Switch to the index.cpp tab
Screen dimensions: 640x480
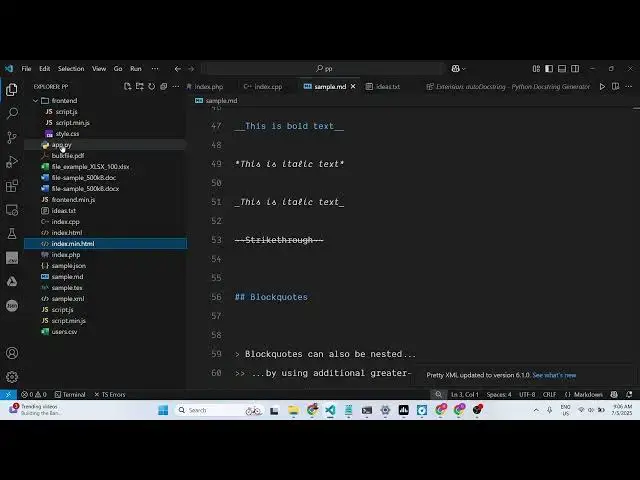[x=267, y=87]
